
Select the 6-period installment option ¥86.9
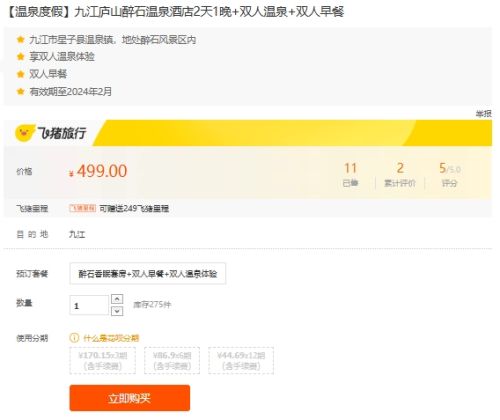click(172, 361)
